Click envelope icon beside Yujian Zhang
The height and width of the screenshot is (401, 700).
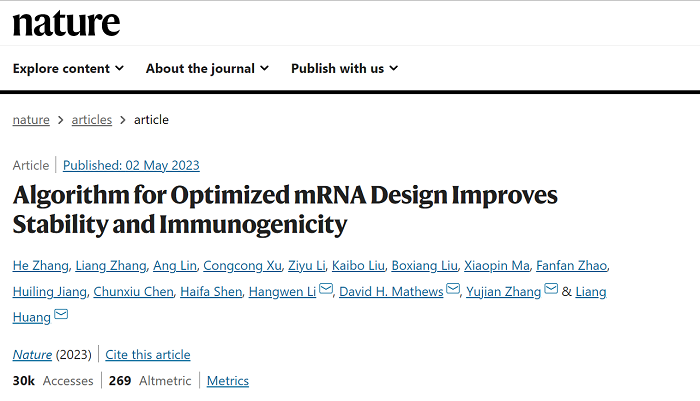pyautogui.click(x=551, y=288)
